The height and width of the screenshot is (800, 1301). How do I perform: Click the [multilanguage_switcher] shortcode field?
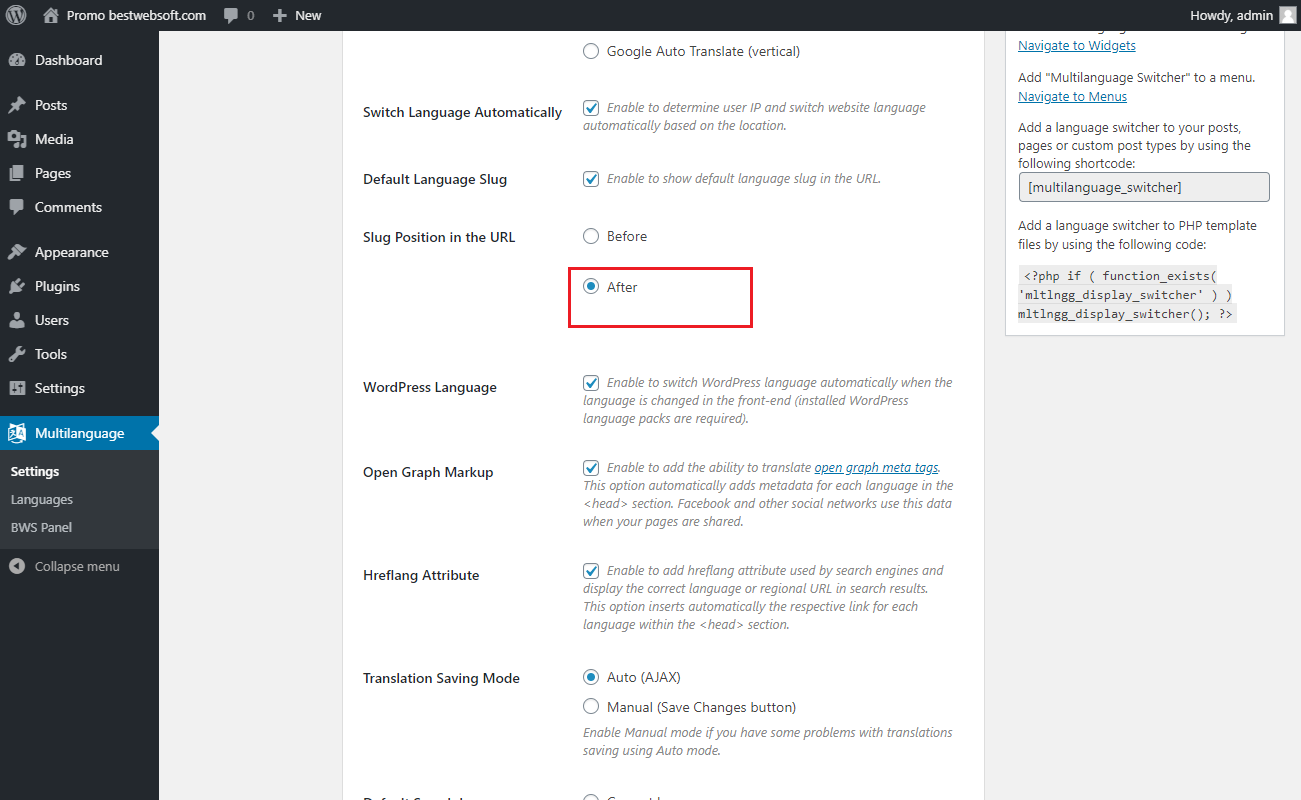click(x=1144, y=187)
